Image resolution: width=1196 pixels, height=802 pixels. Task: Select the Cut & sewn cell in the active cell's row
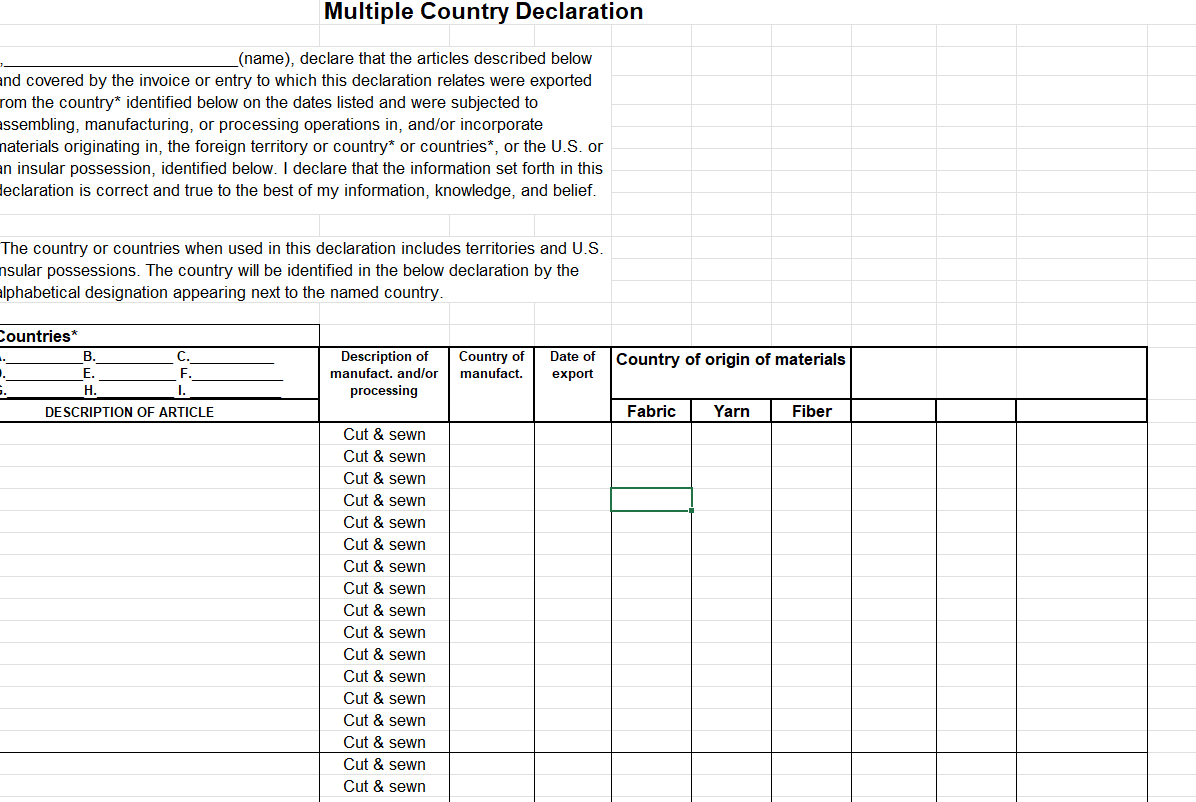click(x=384, y=501)
